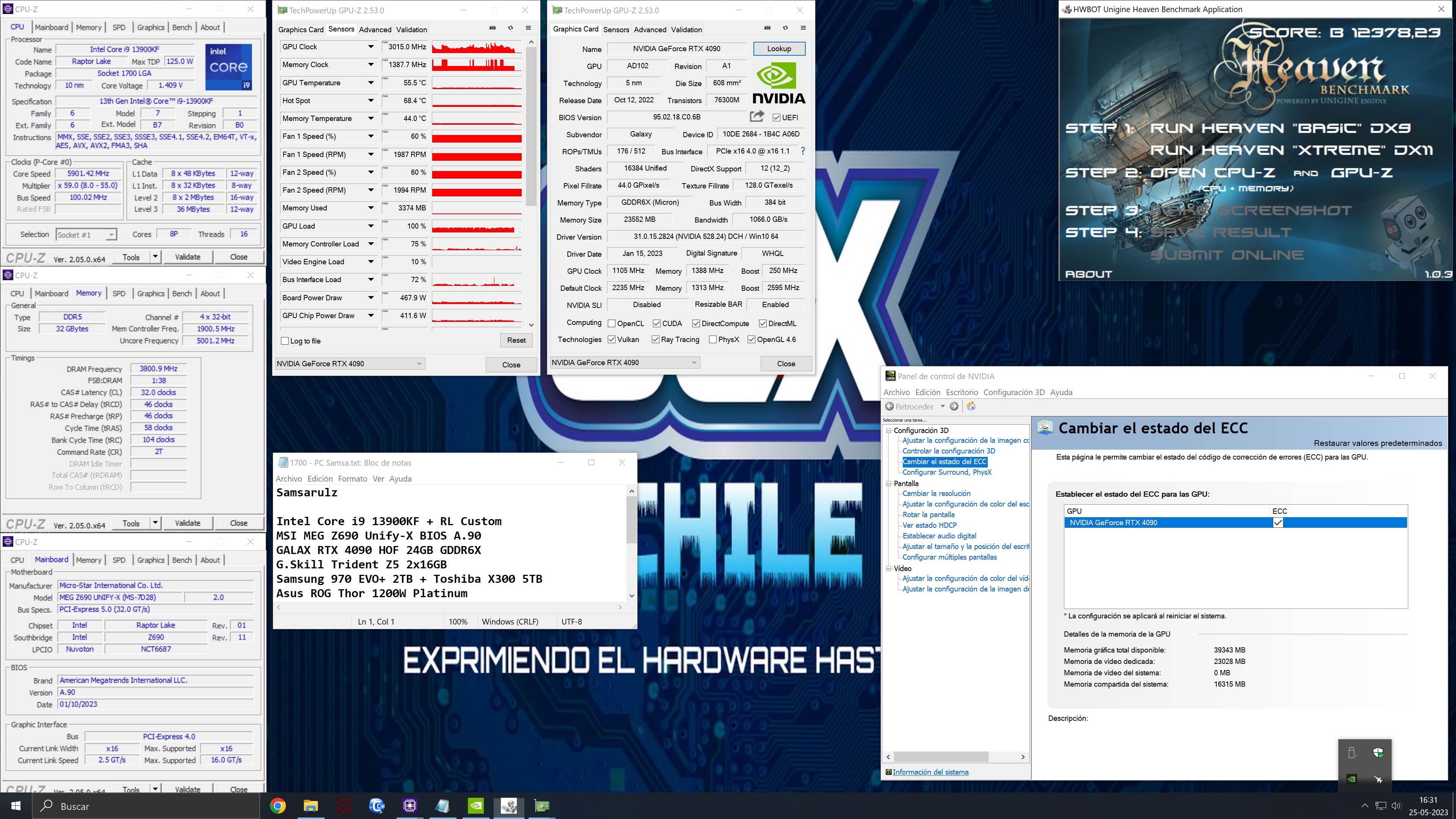This screenshot has height=819, width=1456.
Task: Collapse Pantalla tree node
Action: point(888,483)
